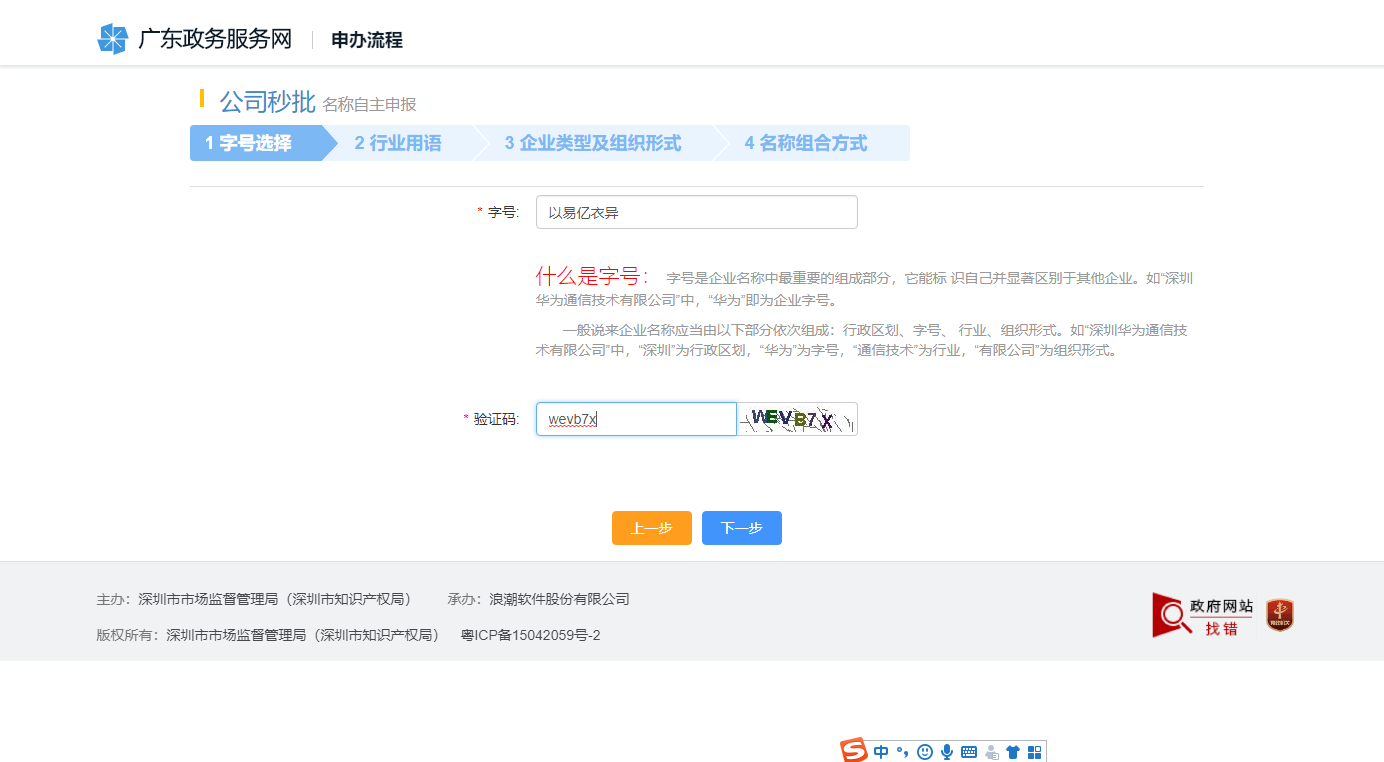Viewport: 1384px width, 762px height.
Task: Open the Sogou toolbox grid icon
Action: pos(1035,751)
